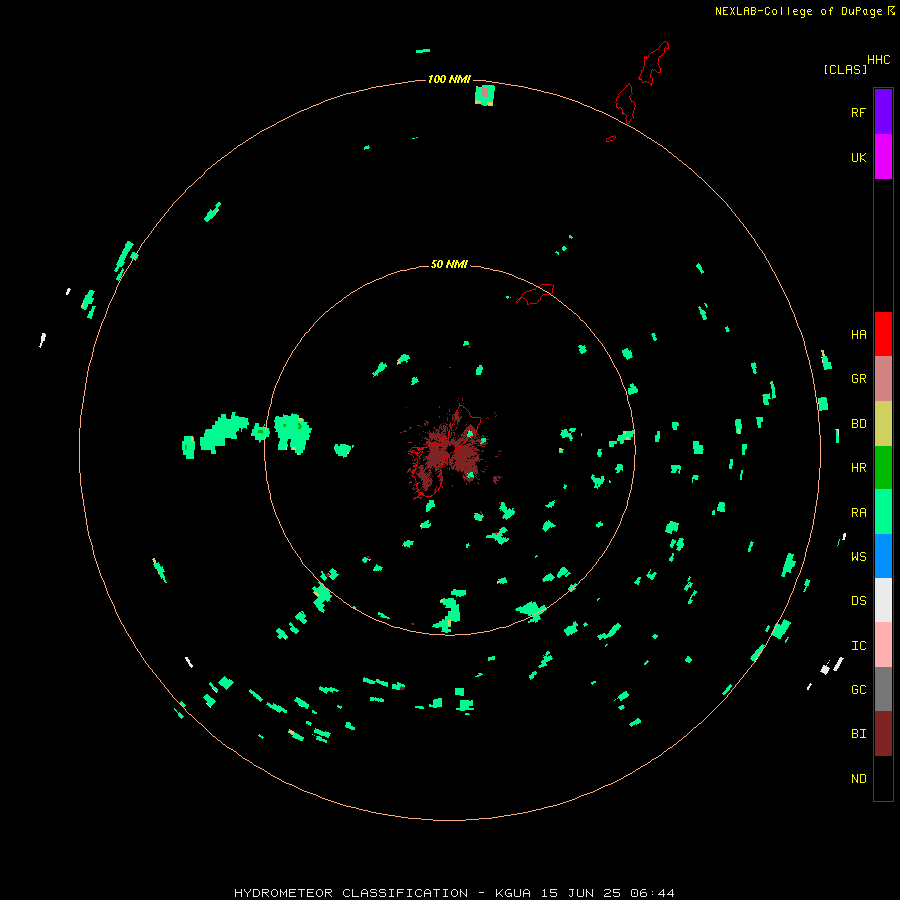Click the black ND legend swatch

(883, 778)
